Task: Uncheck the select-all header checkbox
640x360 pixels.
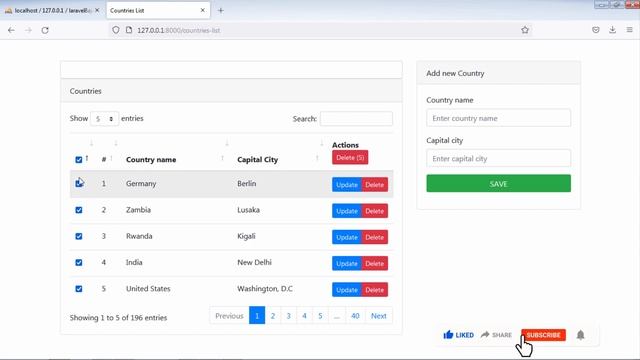Action: tap(79, 160)
